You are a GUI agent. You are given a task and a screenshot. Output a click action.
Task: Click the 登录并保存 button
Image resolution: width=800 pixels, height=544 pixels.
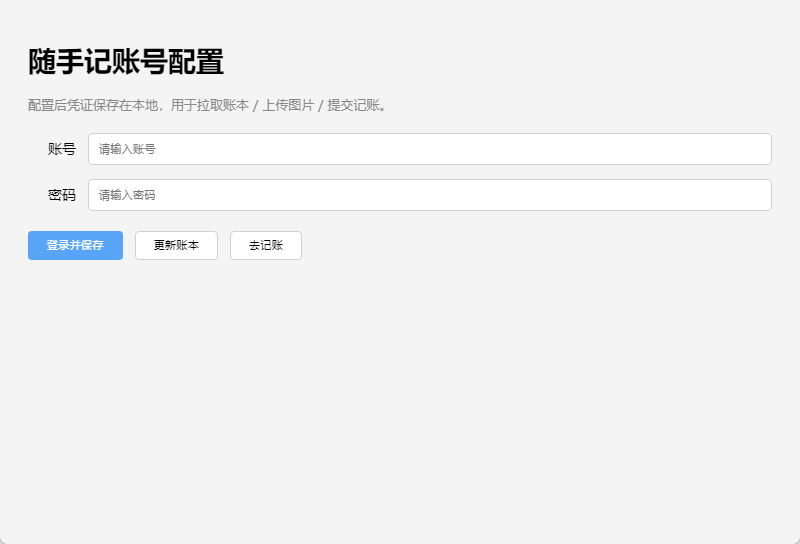(x=76, y=245)
